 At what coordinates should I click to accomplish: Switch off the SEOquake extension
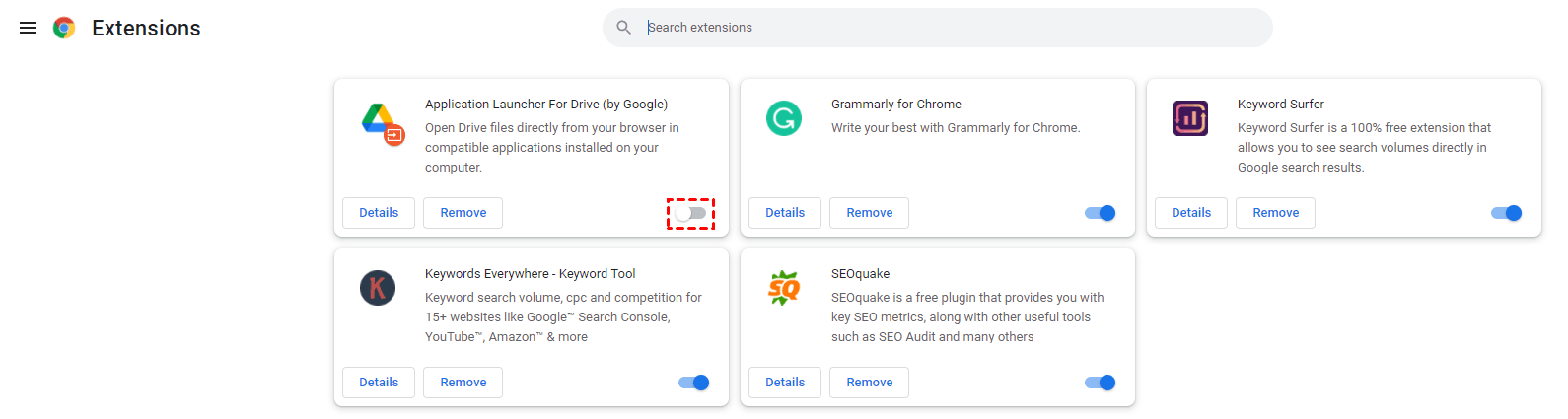[x=1100, y=383]
